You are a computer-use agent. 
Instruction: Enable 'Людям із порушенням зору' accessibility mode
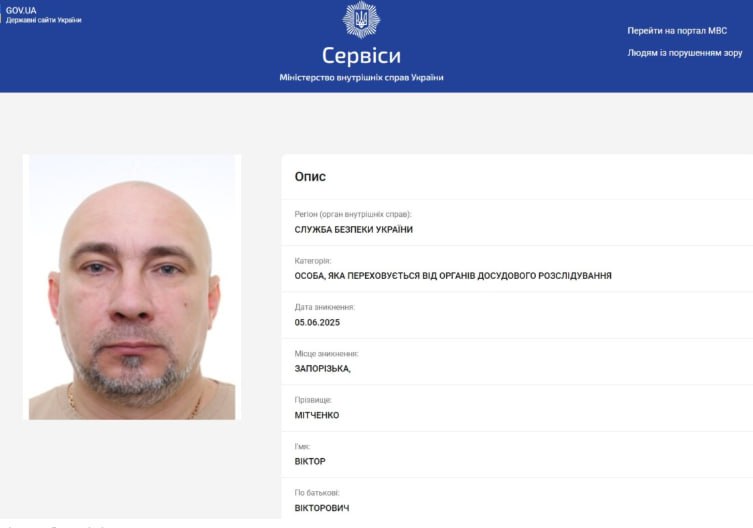[685, 53]
